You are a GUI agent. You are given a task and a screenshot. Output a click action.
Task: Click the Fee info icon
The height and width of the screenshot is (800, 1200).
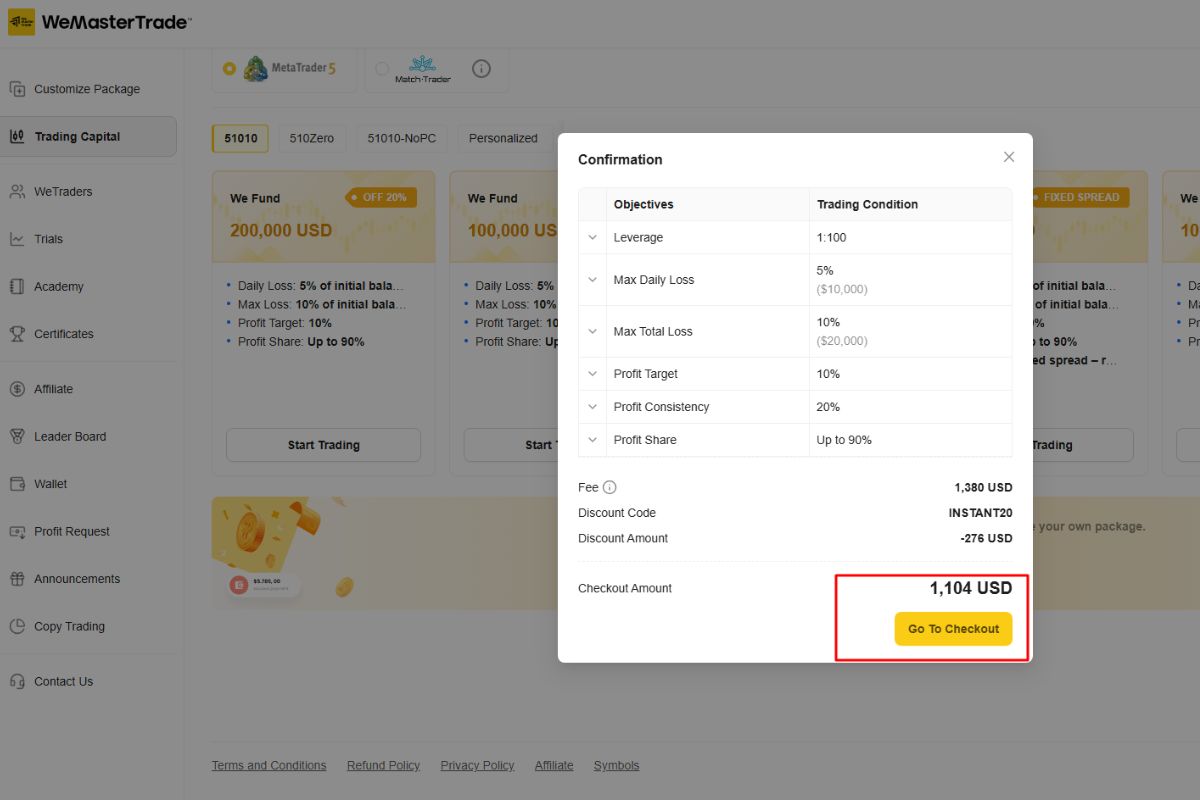pyautogui.click(x=610, y=488)
